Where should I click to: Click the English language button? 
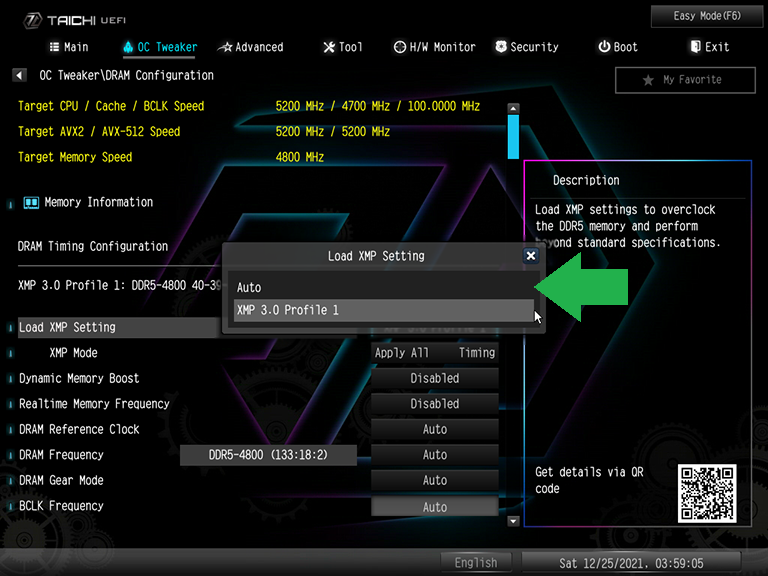pos(476,563)
